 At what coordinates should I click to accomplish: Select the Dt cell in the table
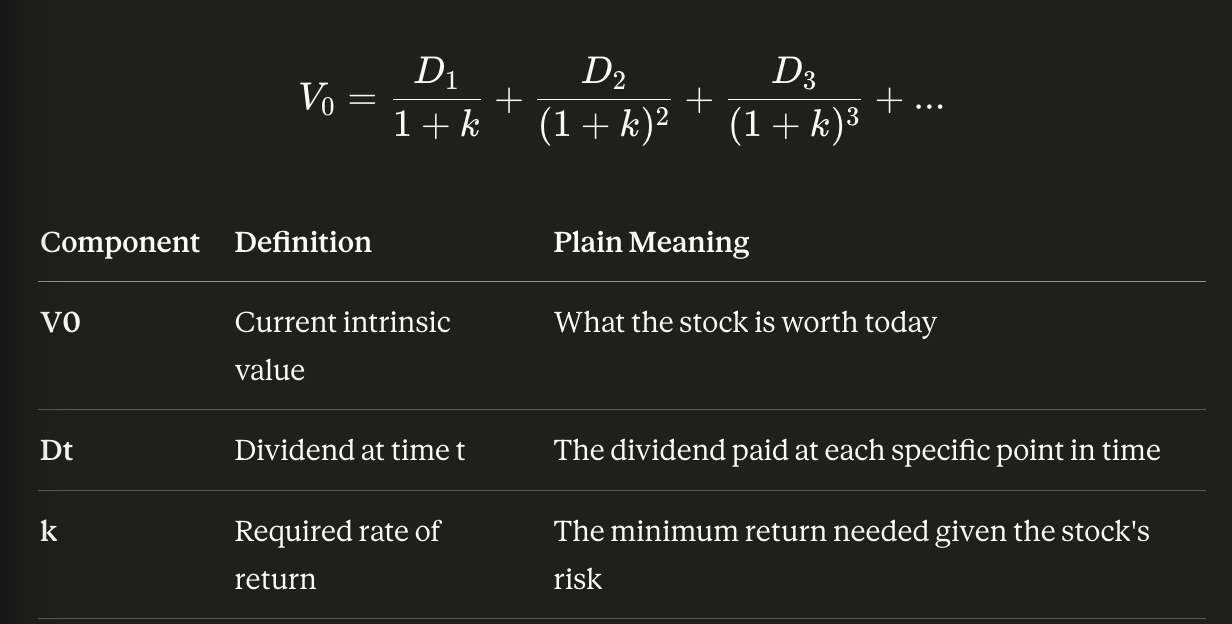[56, 451]
